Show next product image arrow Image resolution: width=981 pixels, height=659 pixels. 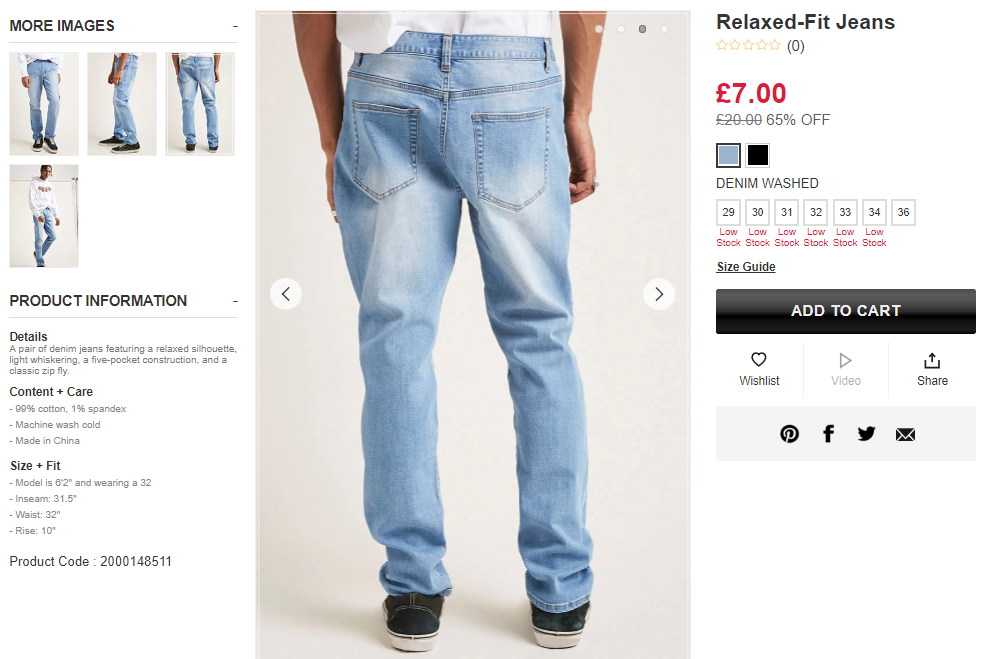pos(659,294)
